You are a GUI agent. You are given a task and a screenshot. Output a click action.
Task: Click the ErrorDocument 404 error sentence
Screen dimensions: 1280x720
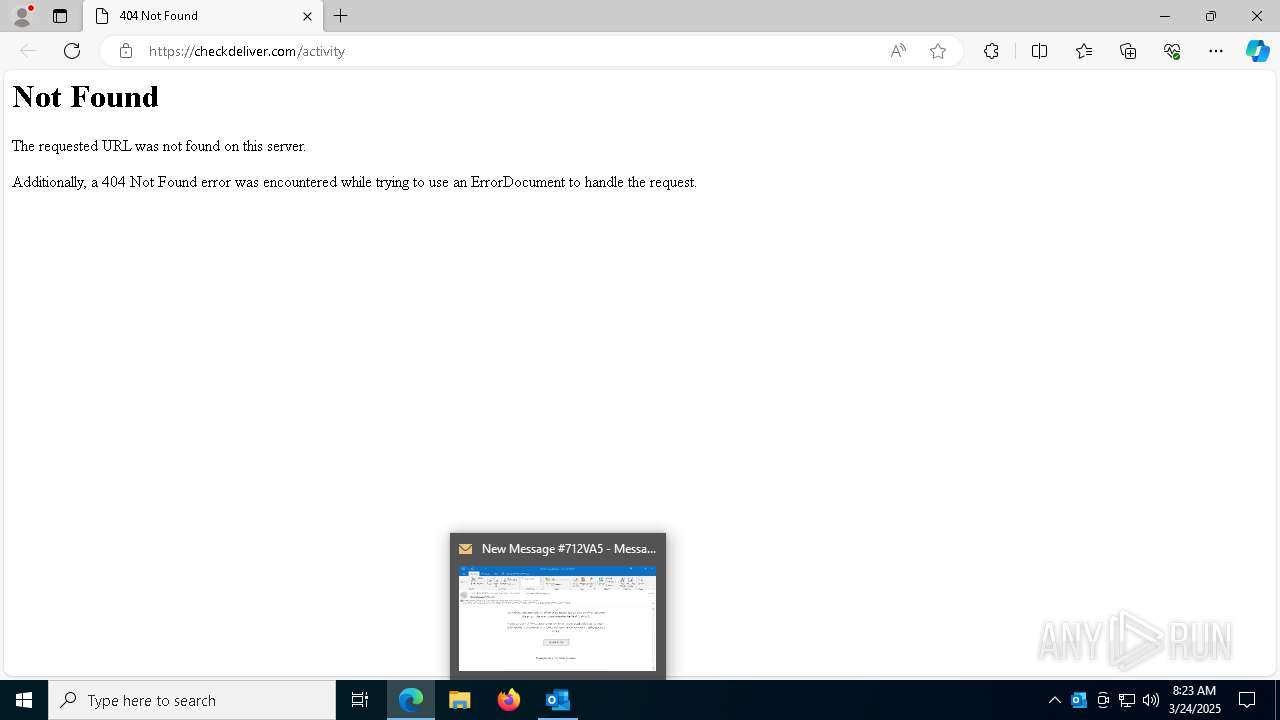pos(354,182)
